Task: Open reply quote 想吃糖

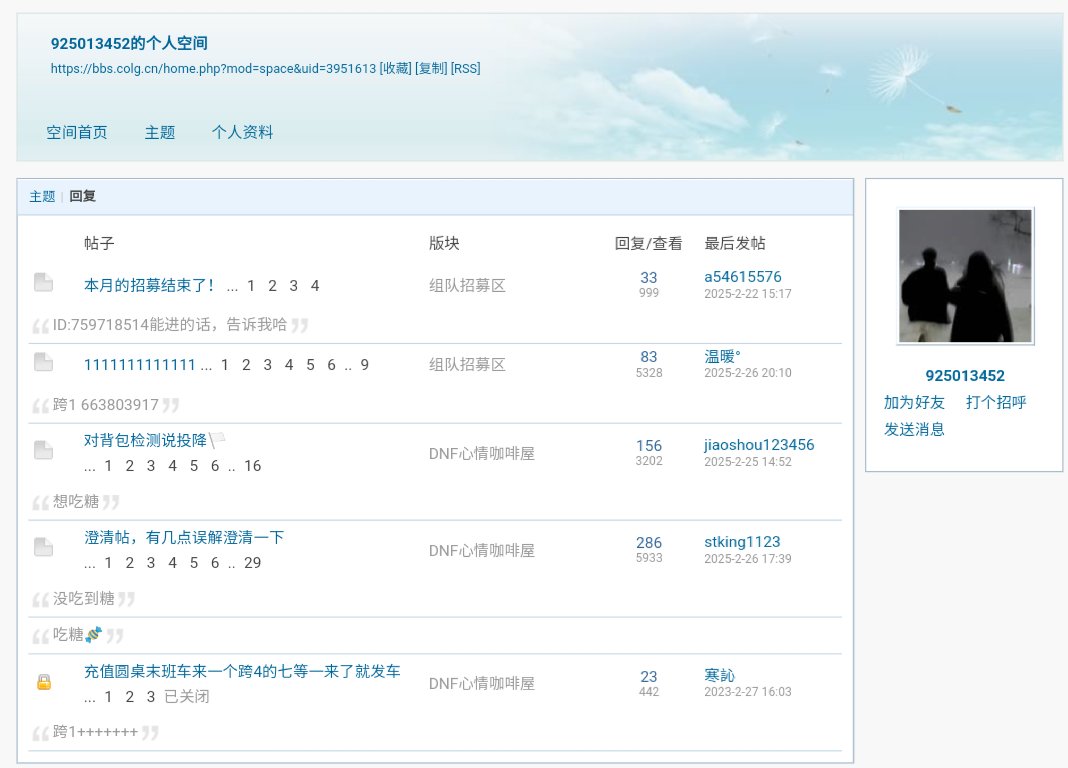Action: point(76,502)
